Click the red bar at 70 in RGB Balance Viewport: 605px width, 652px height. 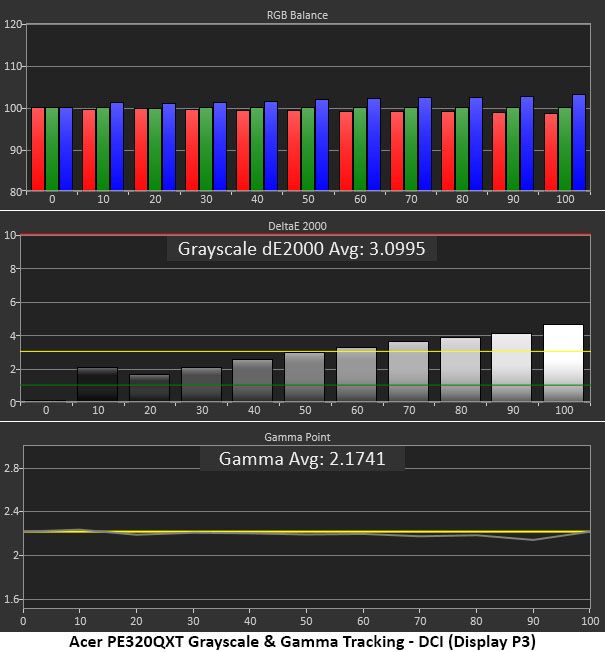point(397,151)
